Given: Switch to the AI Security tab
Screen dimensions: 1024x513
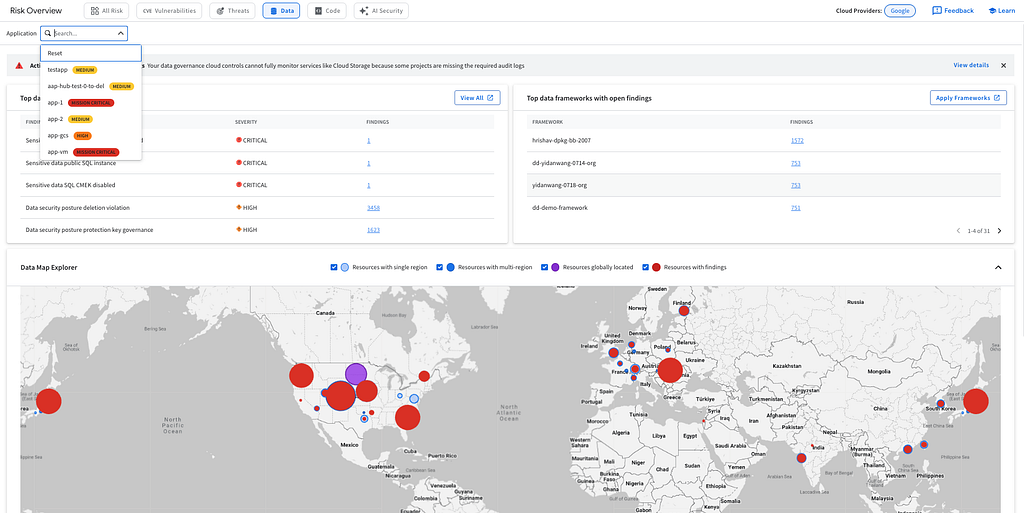Looking at the screenshot, I should (x=381, y=10).
